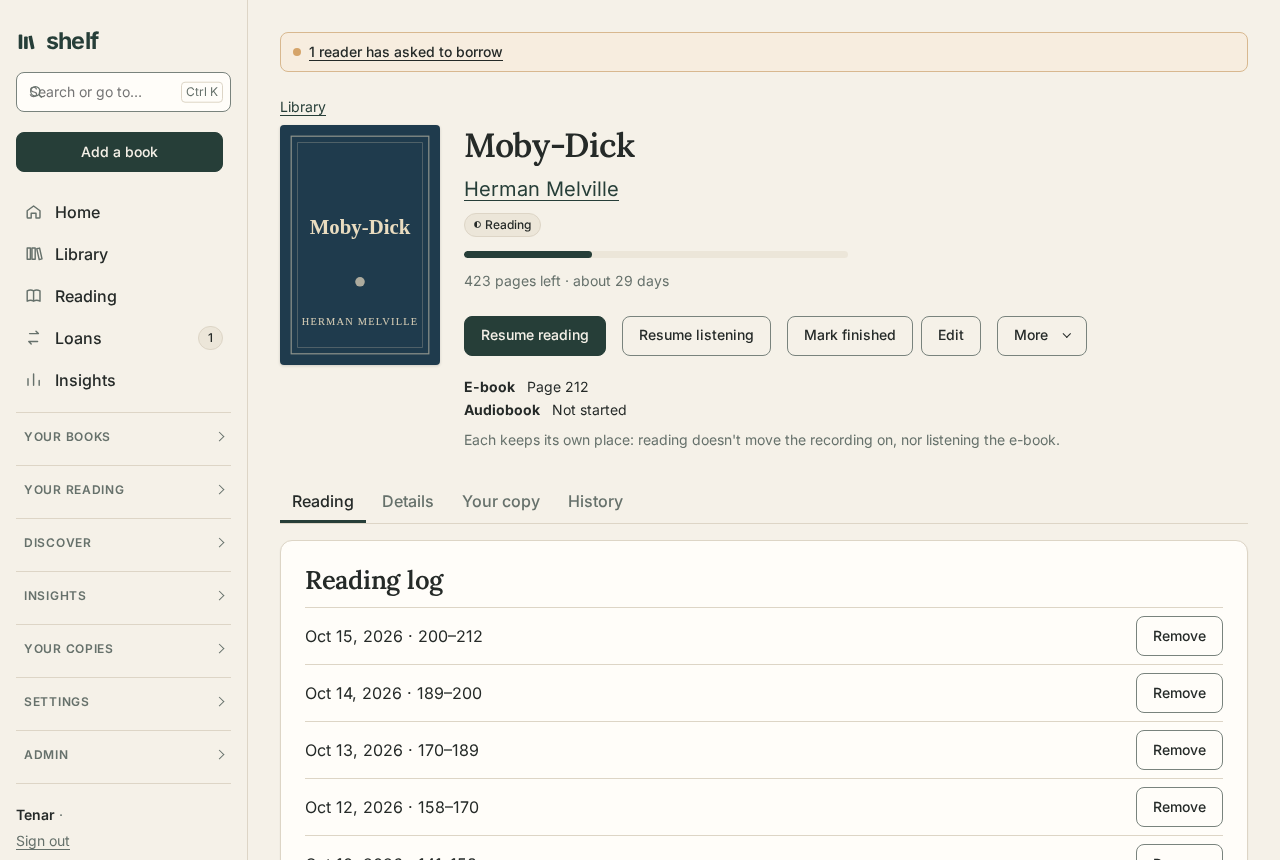Switch to the Details tab
The image size is (1280, 860).
point(408,502)
